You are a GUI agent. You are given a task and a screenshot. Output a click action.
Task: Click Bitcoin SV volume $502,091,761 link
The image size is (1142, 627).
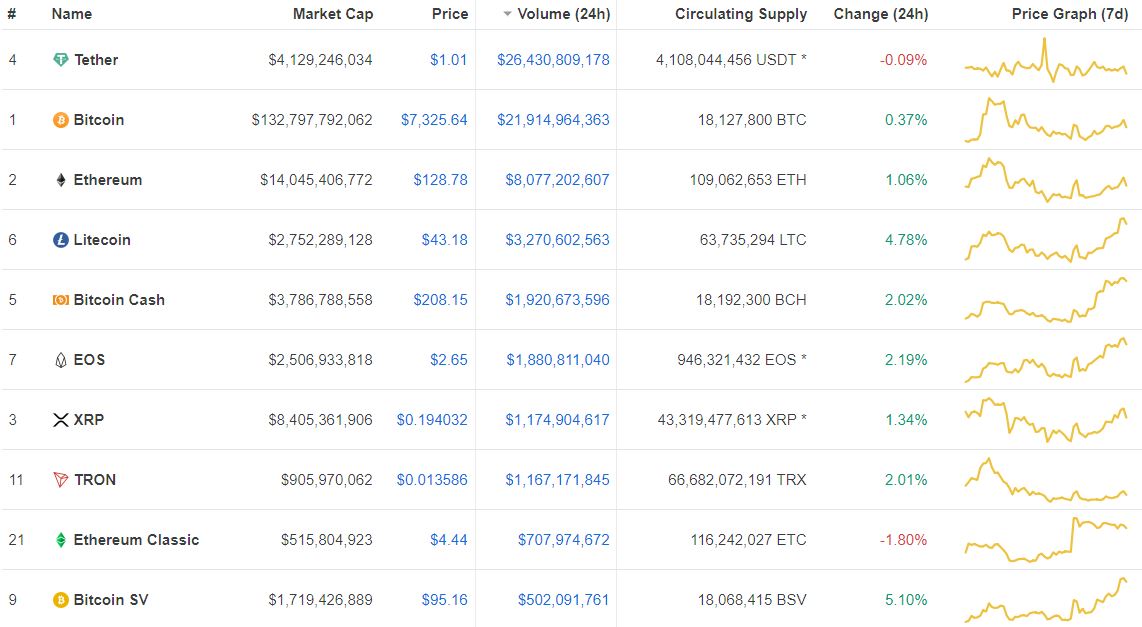coord(564,600)
